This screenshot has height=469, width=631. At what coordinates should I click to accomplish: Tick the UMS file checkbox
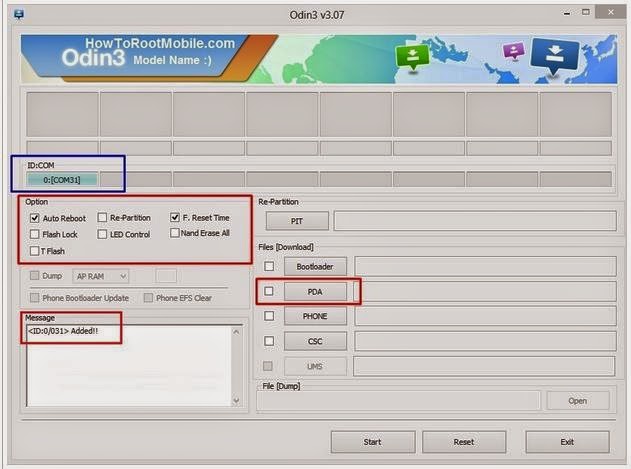click(x=268, y=366)
